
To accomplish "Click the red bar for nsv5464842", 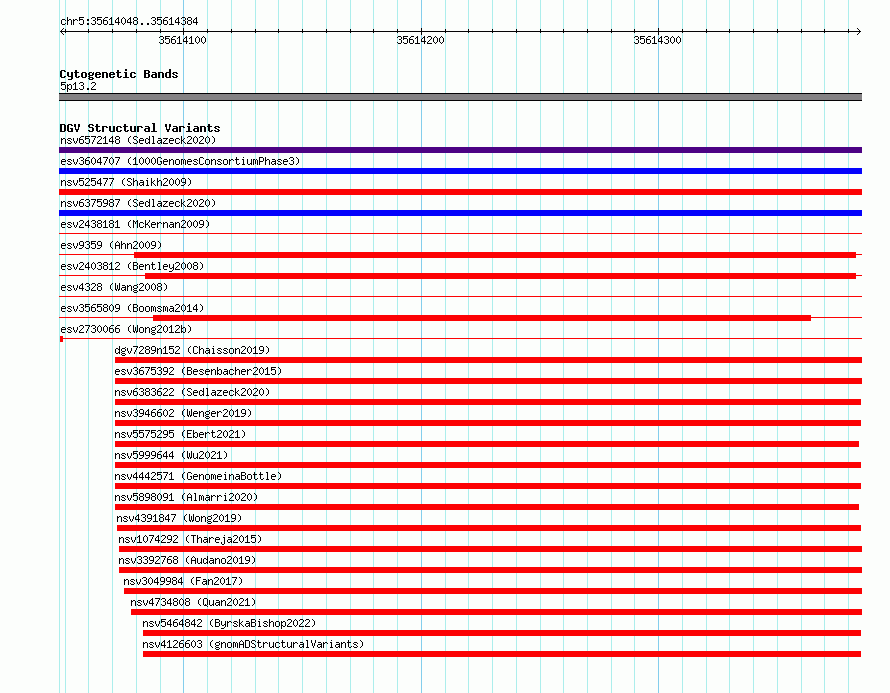I will pos(502,633).
